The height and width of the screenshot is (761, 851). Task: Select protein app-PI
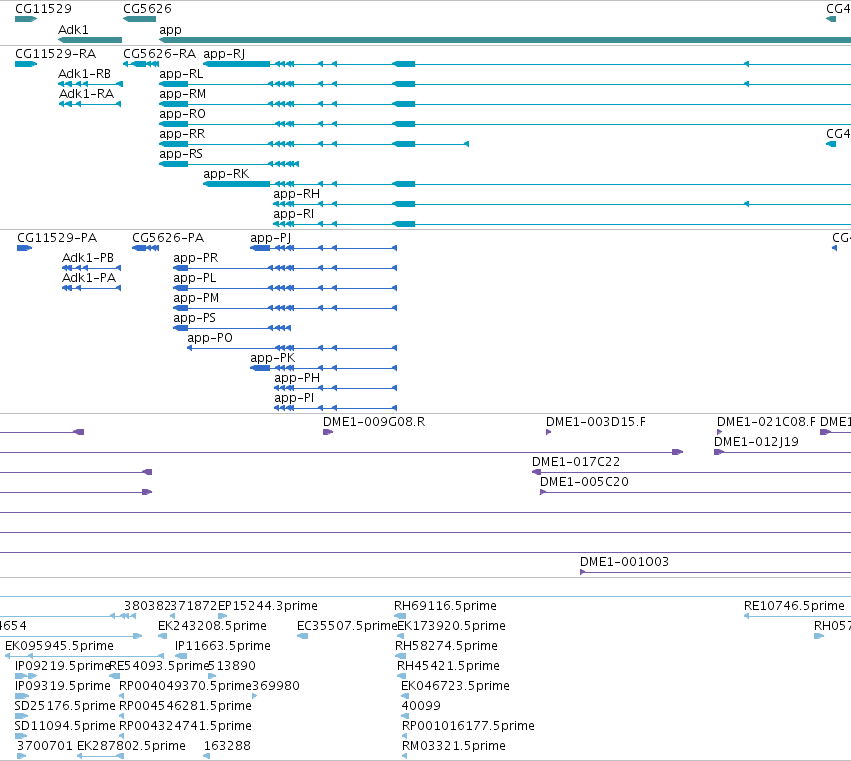[x=335, y=408]
